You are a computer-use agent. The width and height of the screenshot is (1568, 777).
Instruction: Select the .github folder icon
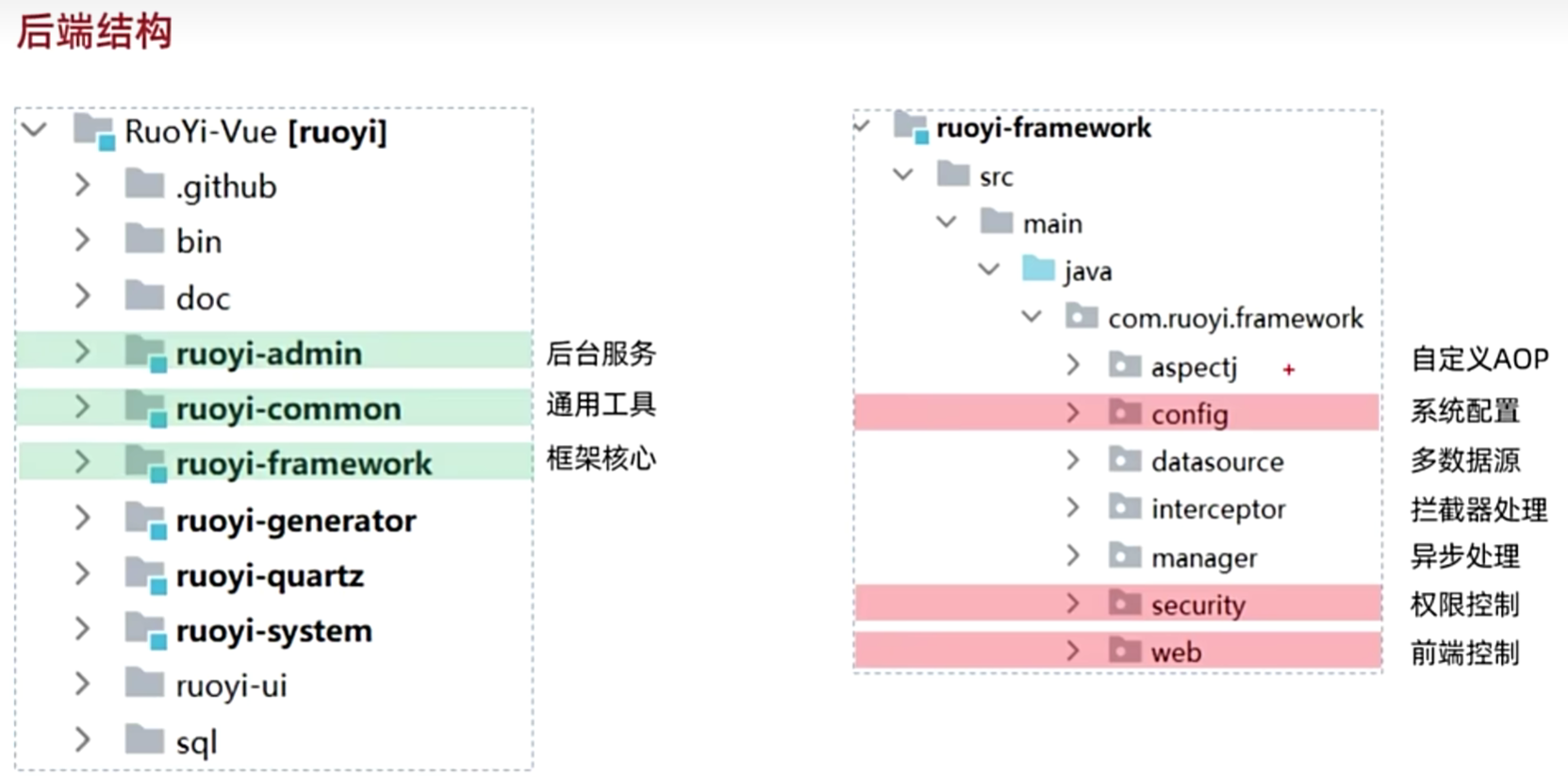click(143, 185)
